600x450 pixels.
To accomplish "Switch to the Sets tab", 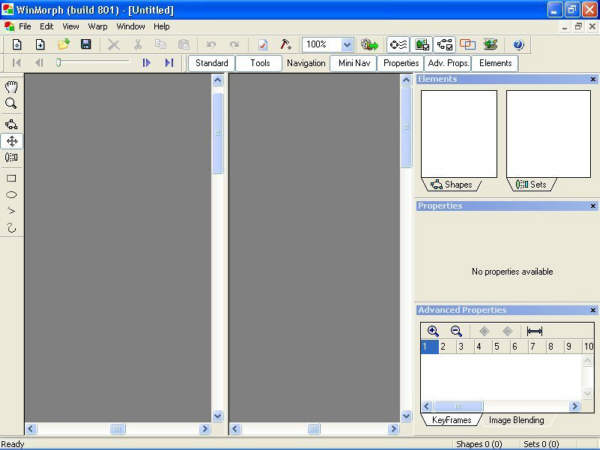I will pos(531,185).
